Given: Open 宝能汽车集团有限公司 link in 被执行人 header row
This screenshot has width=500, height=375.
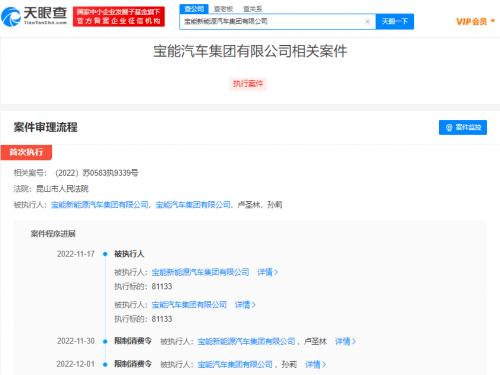Looking at the screenshot, I should point(193,205).
